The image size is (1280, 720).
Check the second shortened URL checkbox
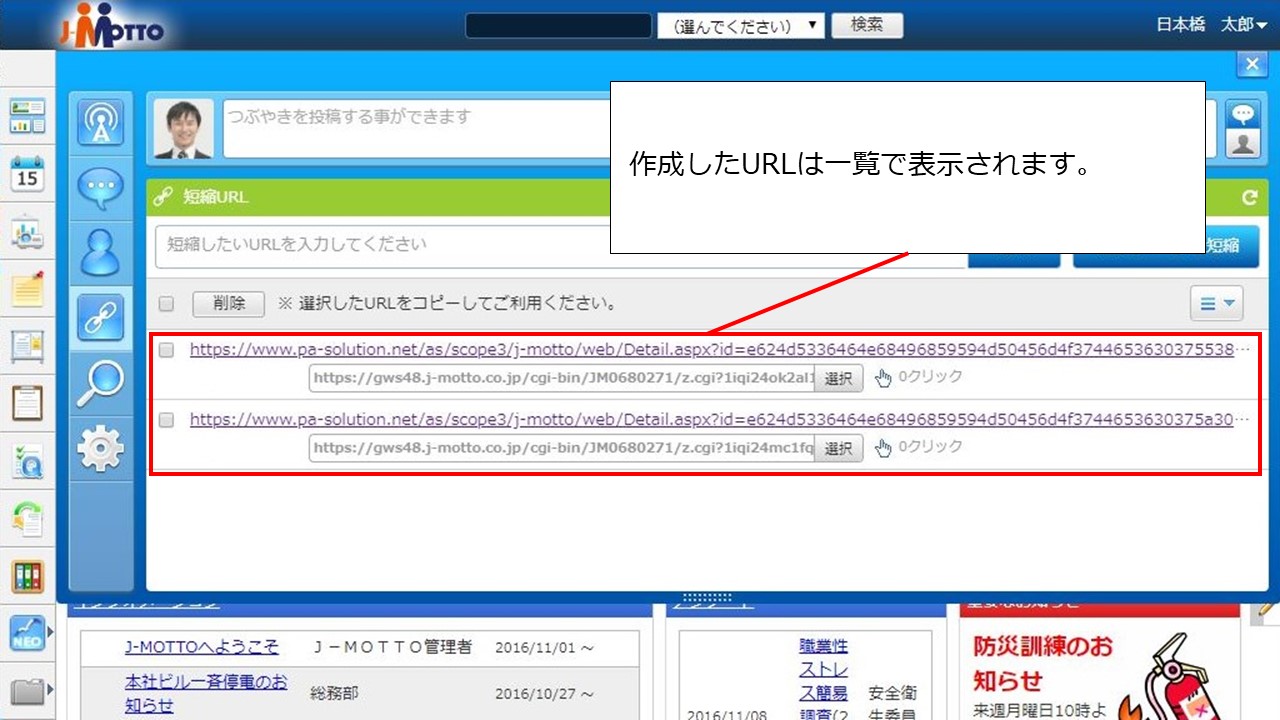pyautogui.click(x=167, y=420)
